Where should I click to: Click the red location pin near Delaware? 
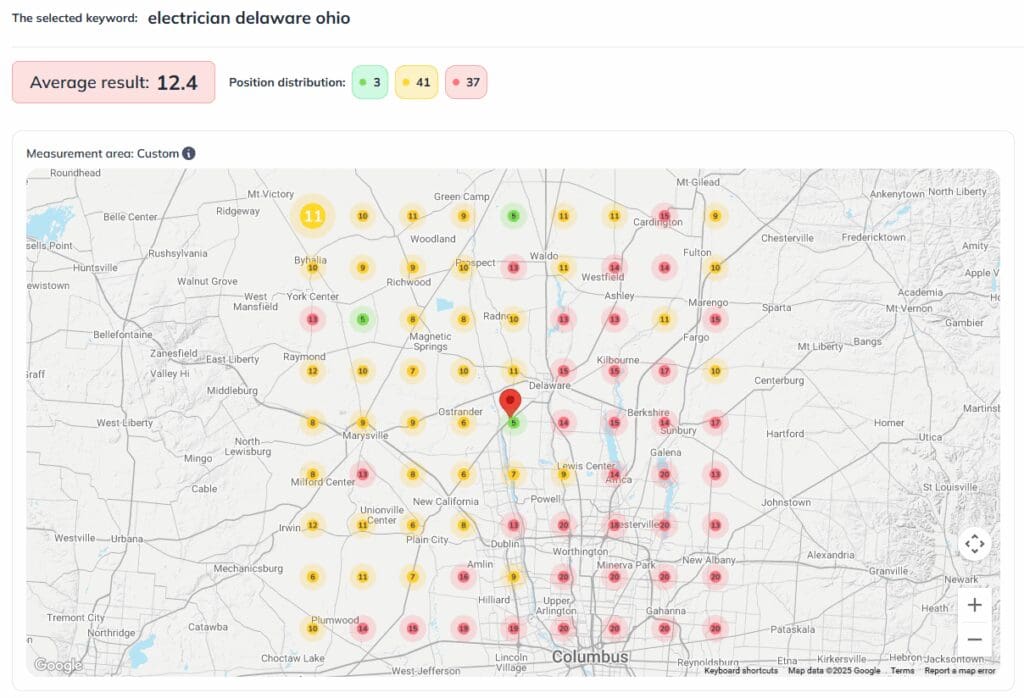click(511, 401)
